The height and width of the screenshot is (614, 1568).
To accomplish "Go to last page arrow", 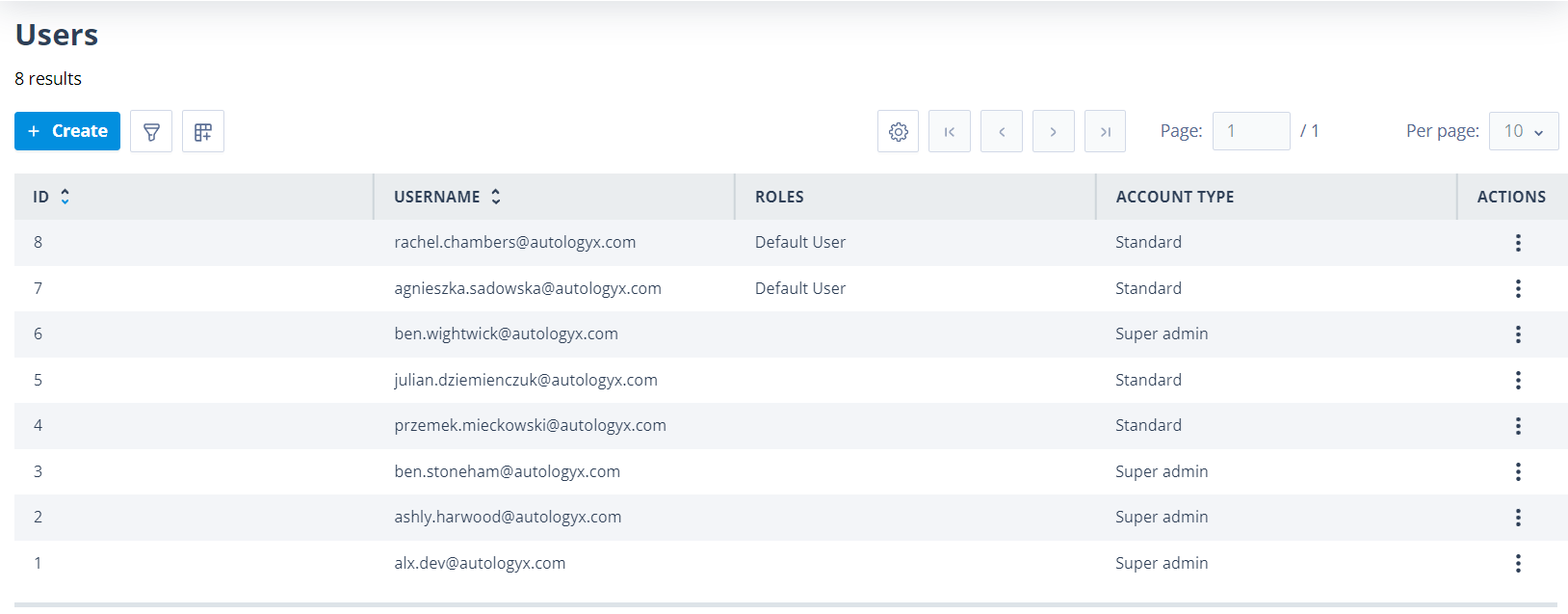I will pyautogui.click(x=1106, y=131).
